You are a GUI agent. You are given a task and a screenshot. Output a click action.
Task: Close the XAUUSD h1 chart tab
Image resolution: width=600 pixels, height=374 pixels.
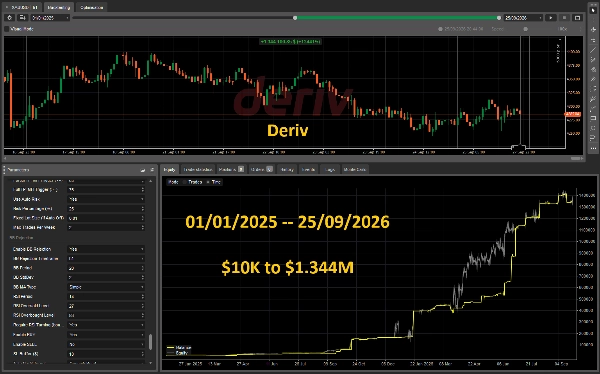pyautogui.click(x=7, y=7)
